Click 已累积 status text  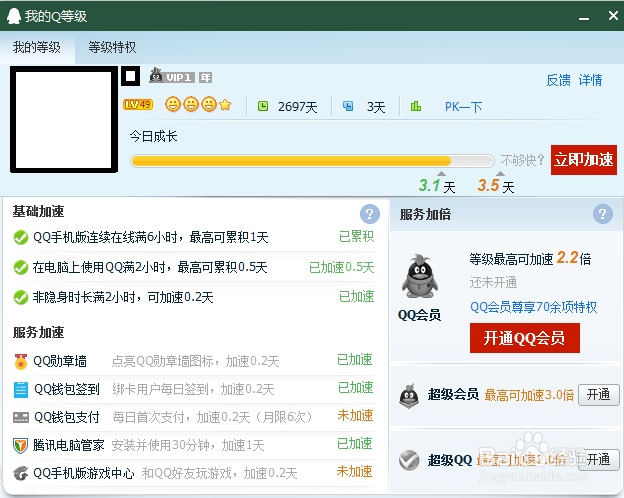(356, 236)
